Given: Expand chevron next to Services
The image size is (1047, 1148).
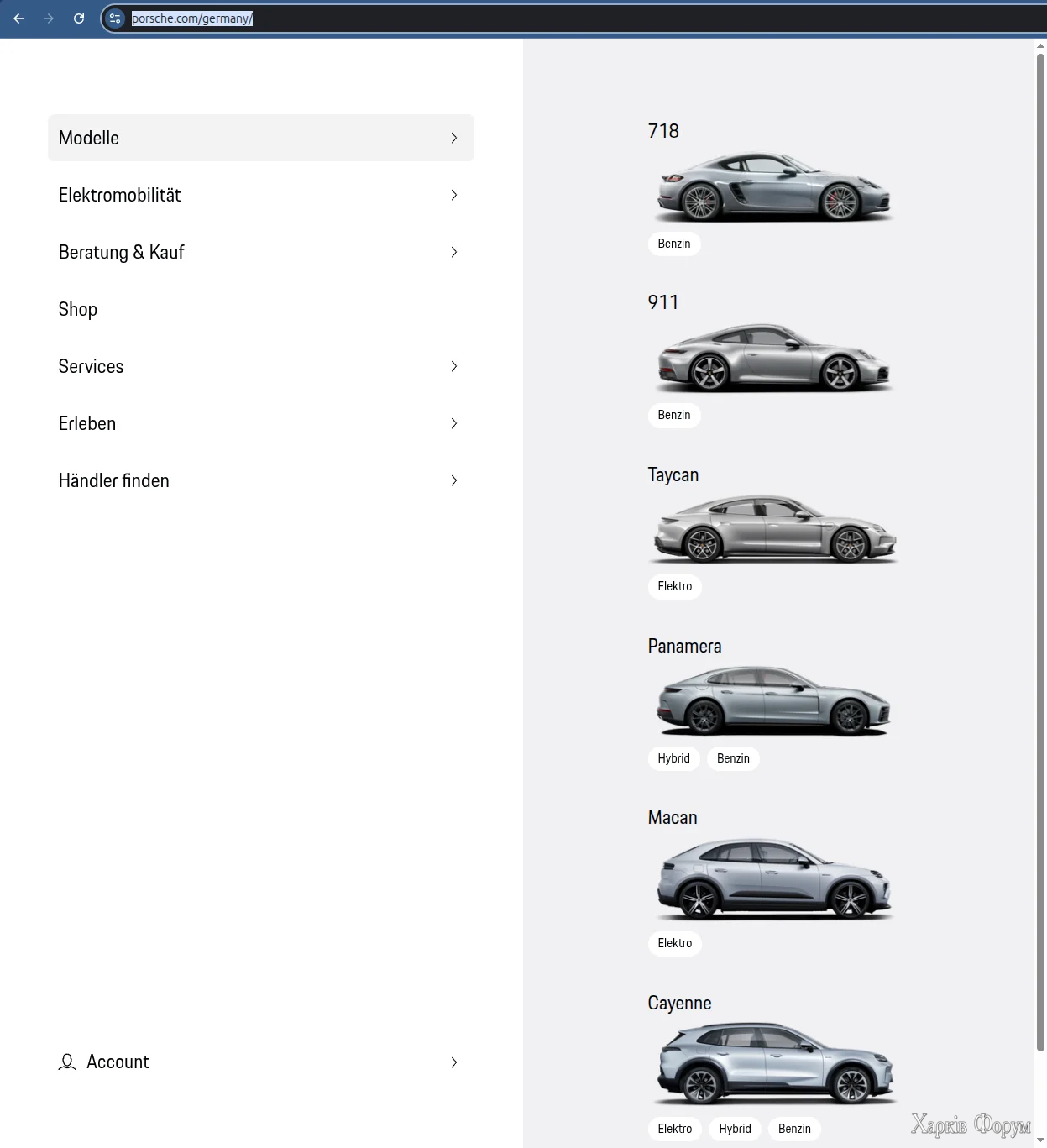Looking at the screenshot, I should tap(454, 366).
